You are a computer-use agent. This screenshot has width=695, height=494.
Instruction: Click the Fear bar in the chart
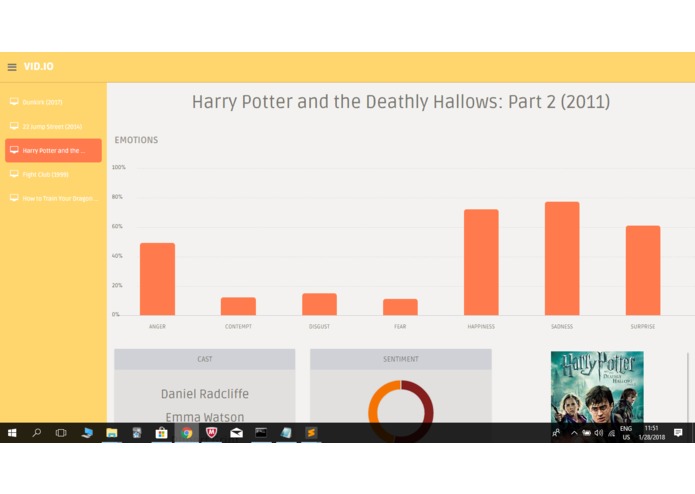pyautogui.click(x=400, y=307)
